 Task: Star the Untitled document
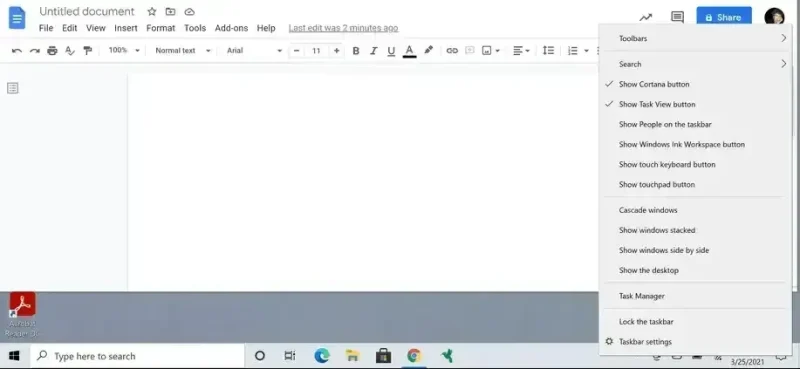point(152,12)
